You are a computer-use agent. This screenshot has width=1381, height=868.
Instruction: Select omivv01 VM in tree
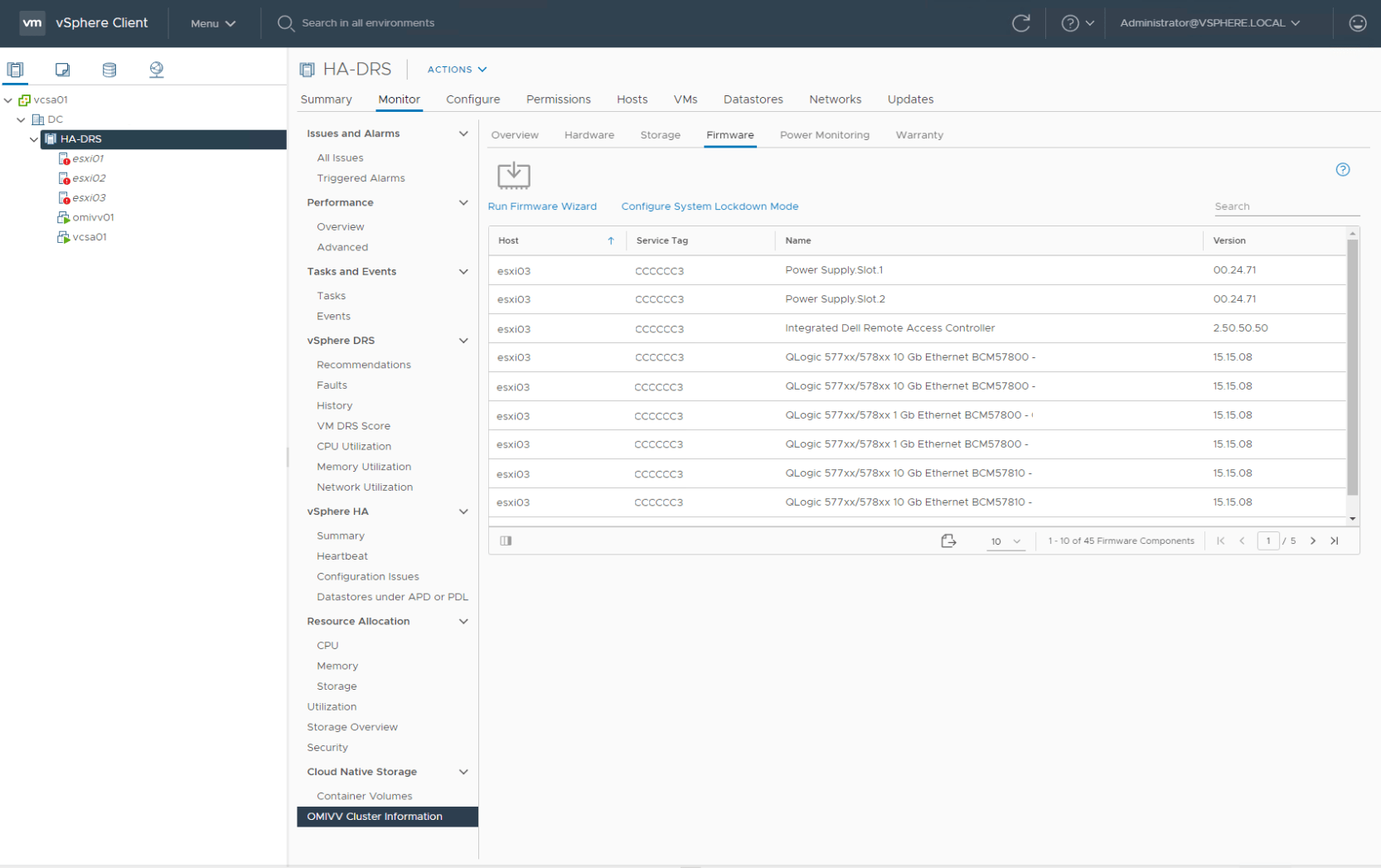click(x=93, y=217)
